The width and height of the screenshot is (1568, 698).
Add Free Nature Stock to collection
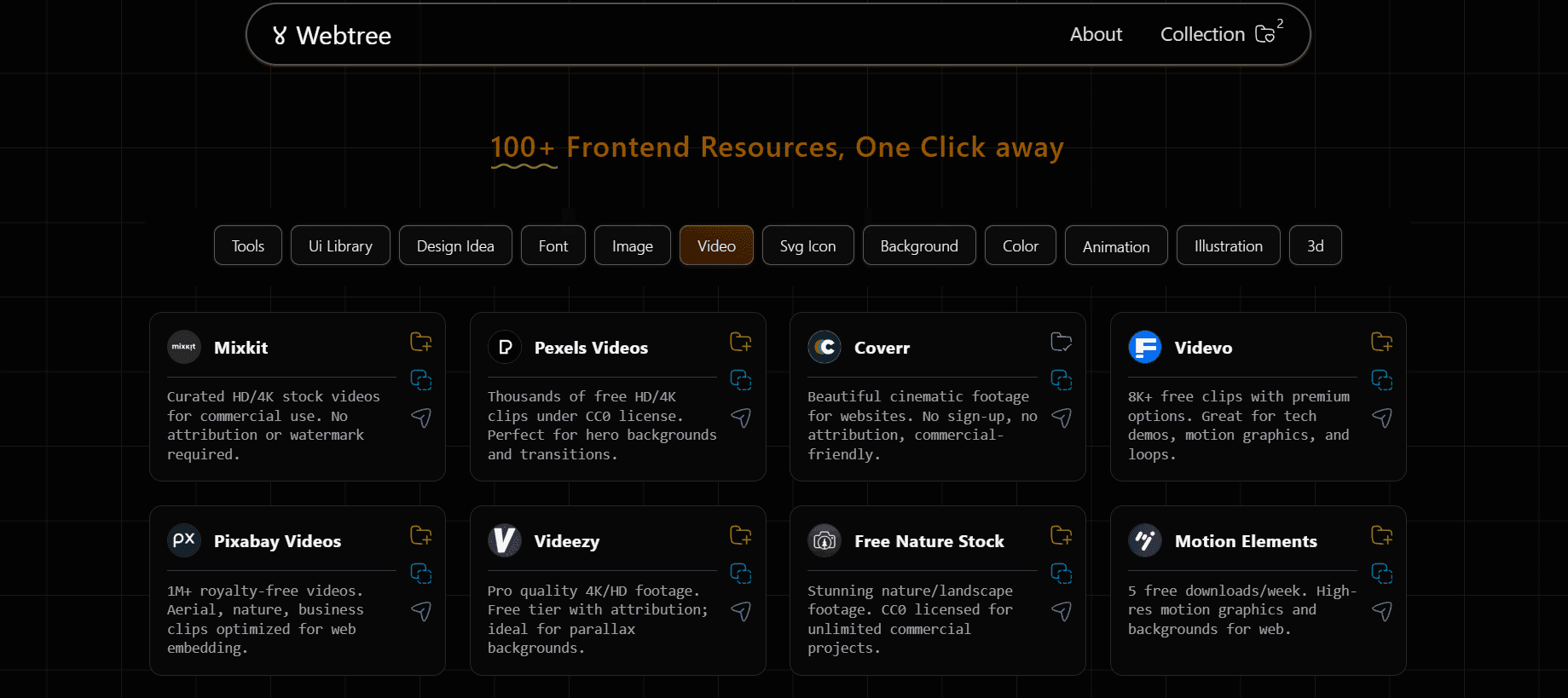1062,535
